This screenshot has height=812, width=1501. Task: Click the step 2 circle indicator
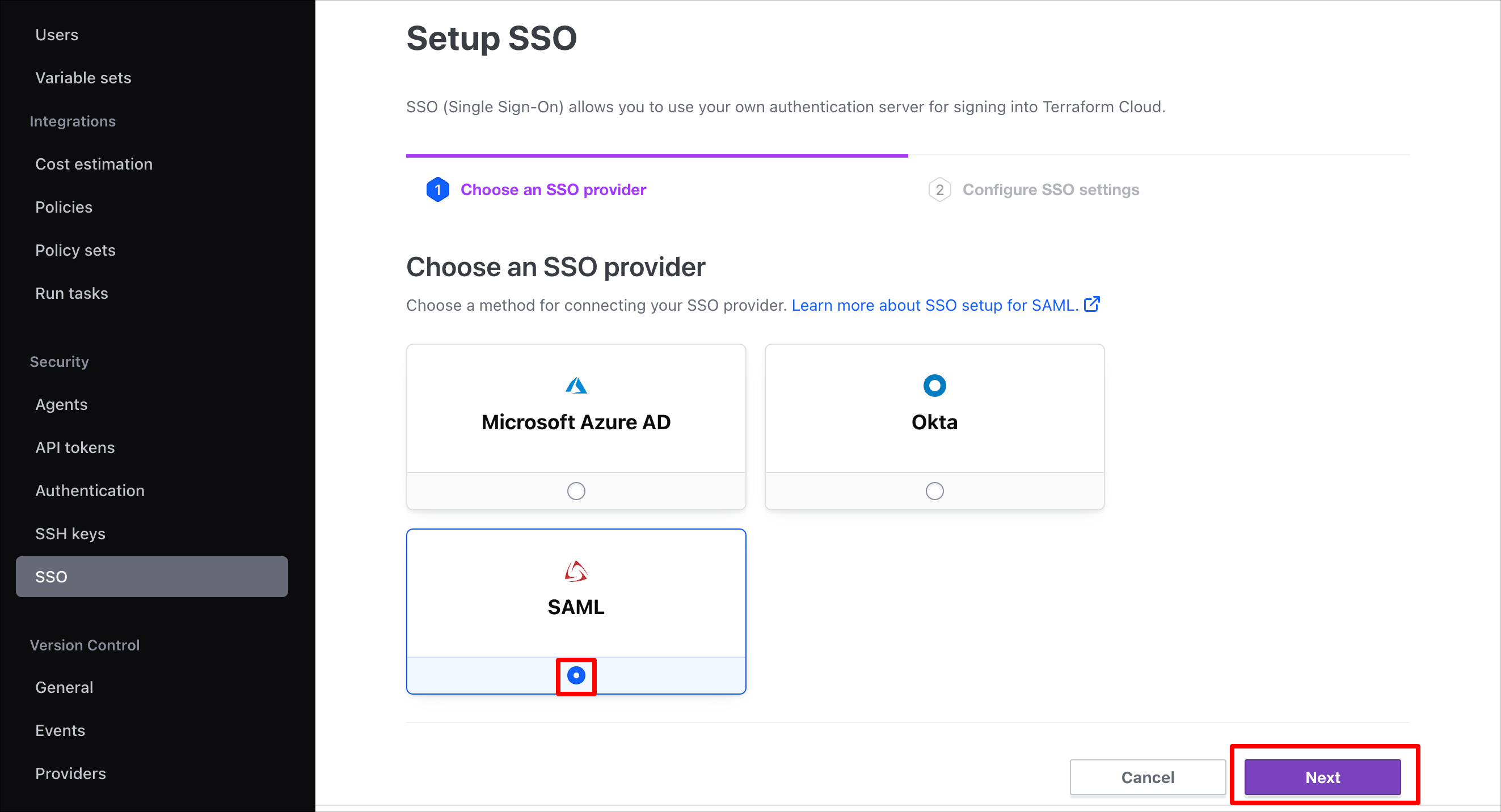(x=939, y=189)
